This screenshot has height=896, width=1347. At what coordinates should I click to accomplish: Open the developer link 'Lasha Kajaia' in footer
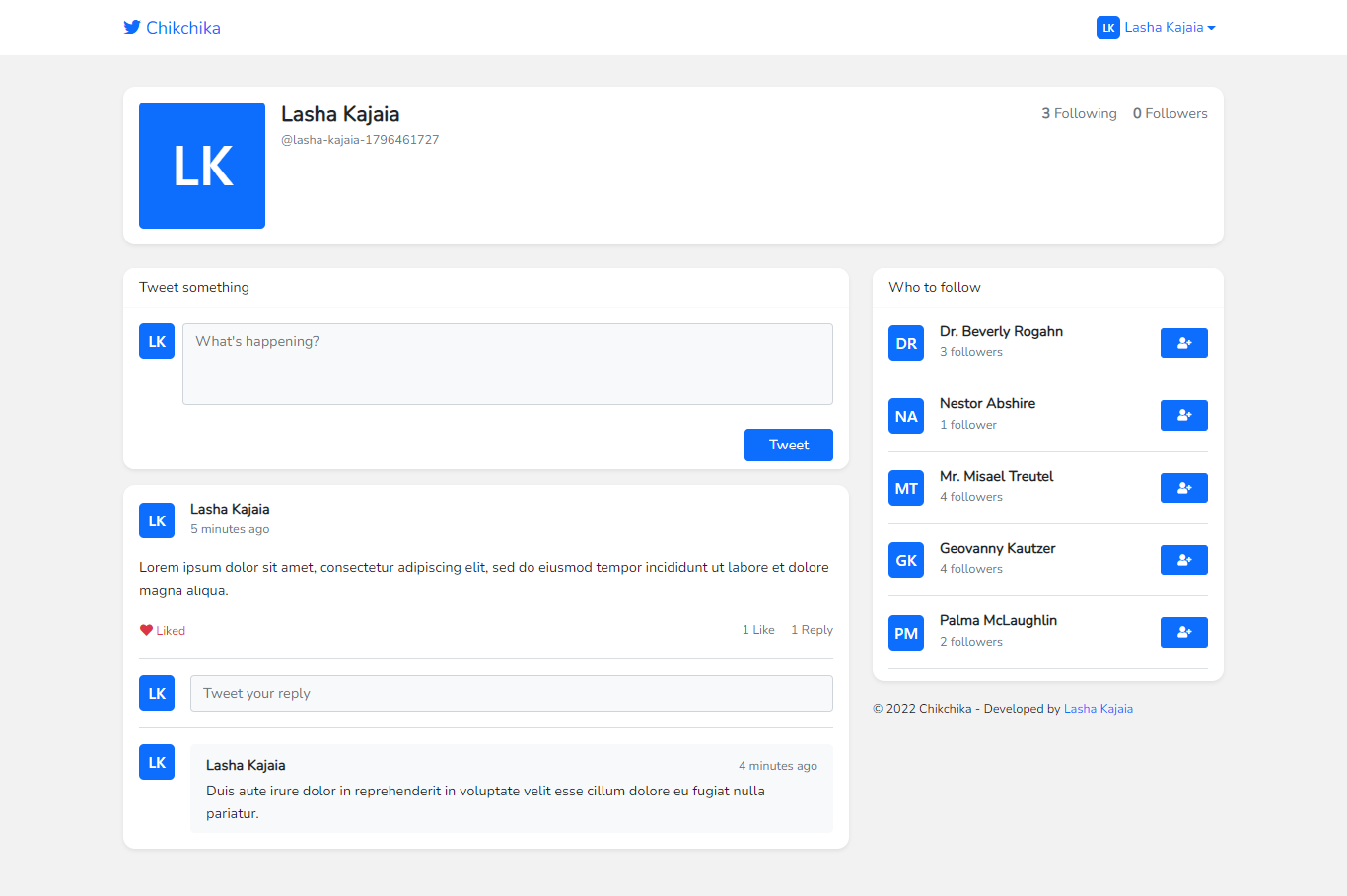1099,708
